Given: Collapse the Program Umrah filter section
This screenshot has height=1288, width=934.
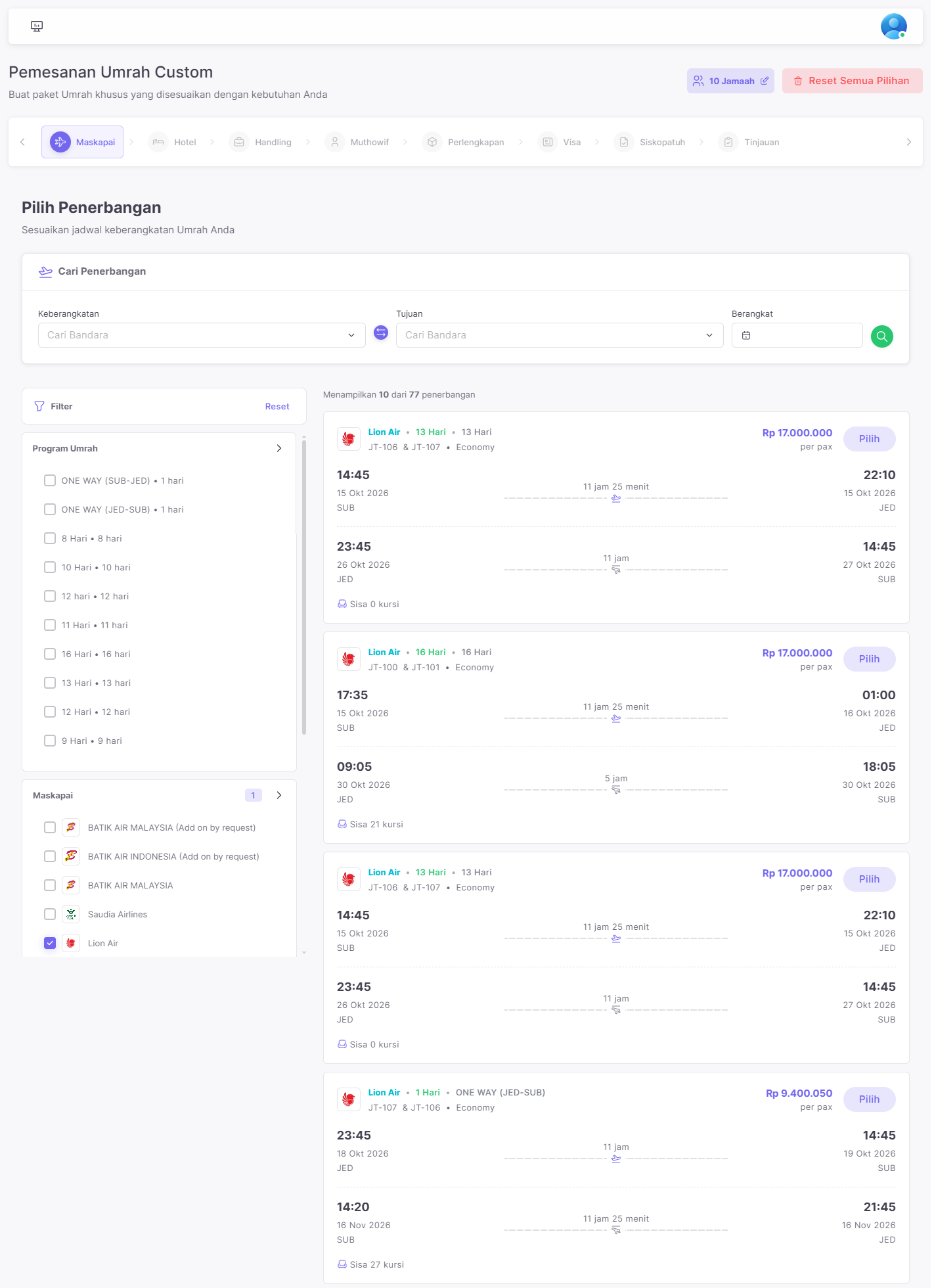Looking at the screenshot, I should (279, 448).
